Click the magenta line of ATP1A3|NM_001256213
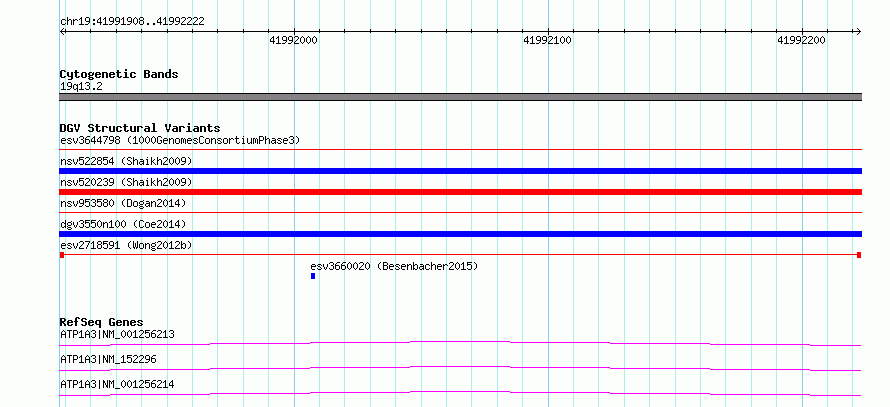 click(460, 343)
